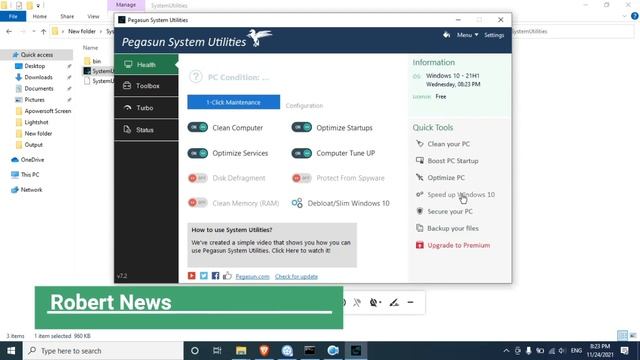Click the 1-Click Maintenance button
Viewport: 640px width, 360px height.
pos(233,102)
